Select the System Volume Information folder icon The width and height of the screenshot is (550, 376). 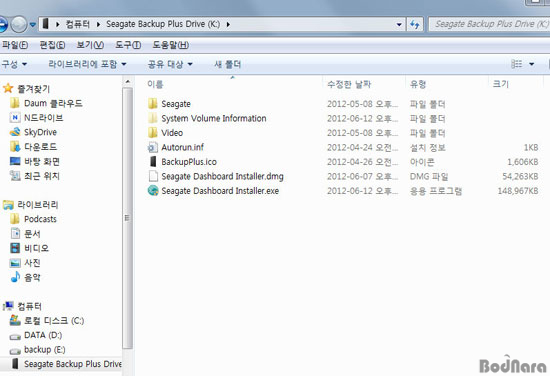click(x=153, y=118)
